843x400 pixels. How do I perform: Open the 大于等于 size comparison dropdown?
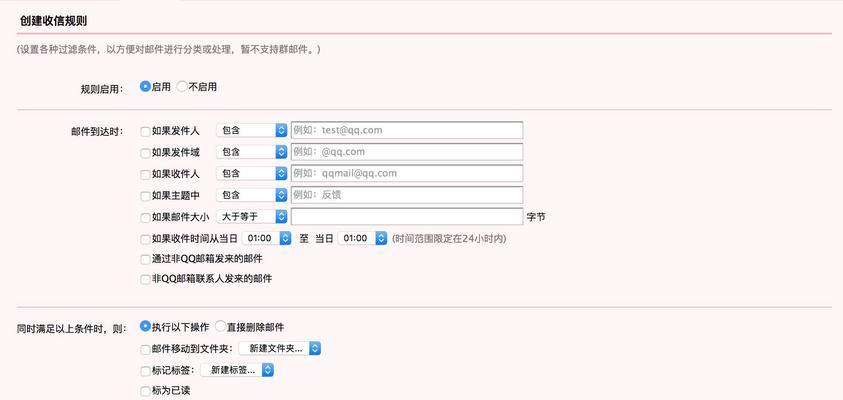[252, 217]
